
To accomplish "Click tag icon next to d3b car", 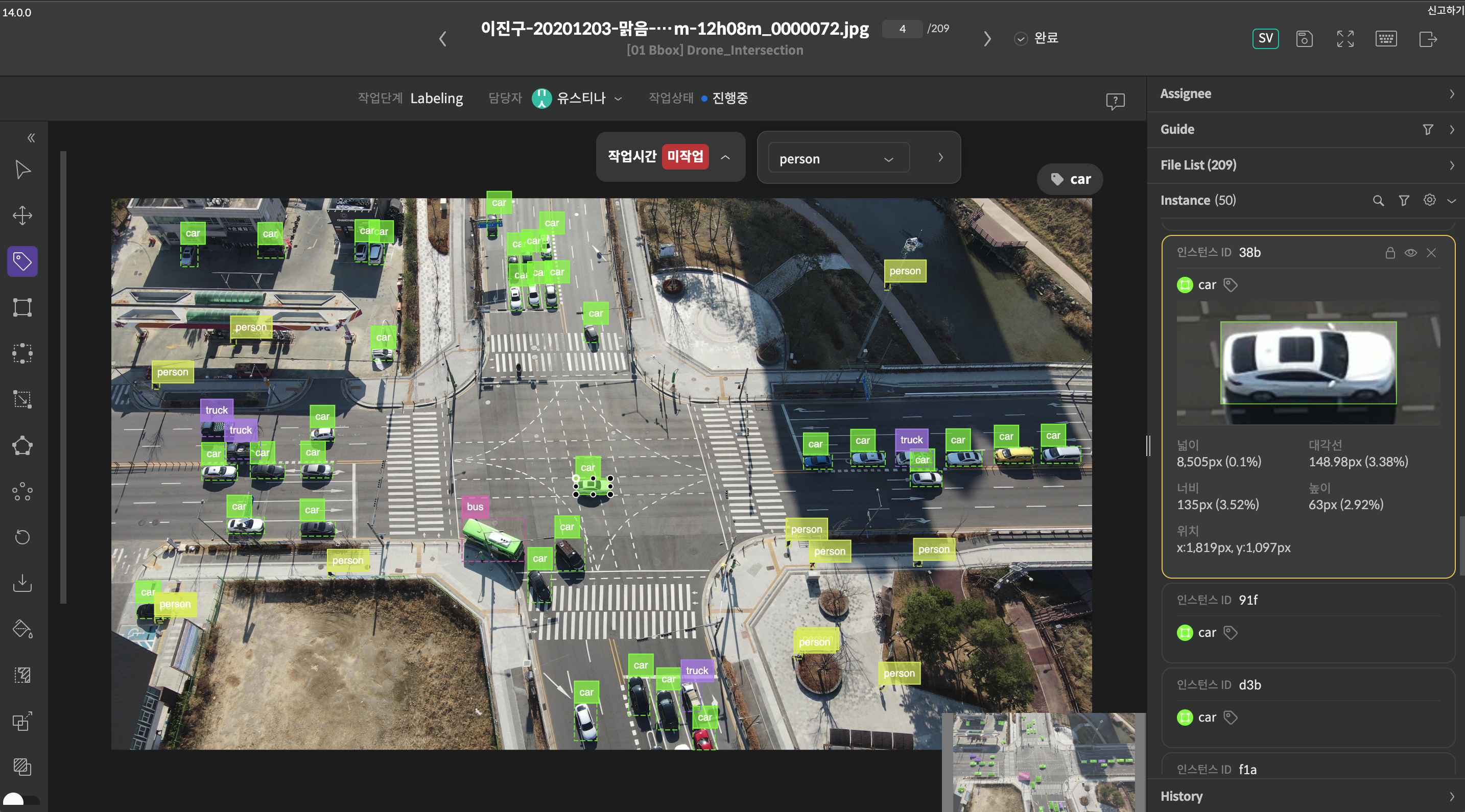I will [x=1230, y=717].
